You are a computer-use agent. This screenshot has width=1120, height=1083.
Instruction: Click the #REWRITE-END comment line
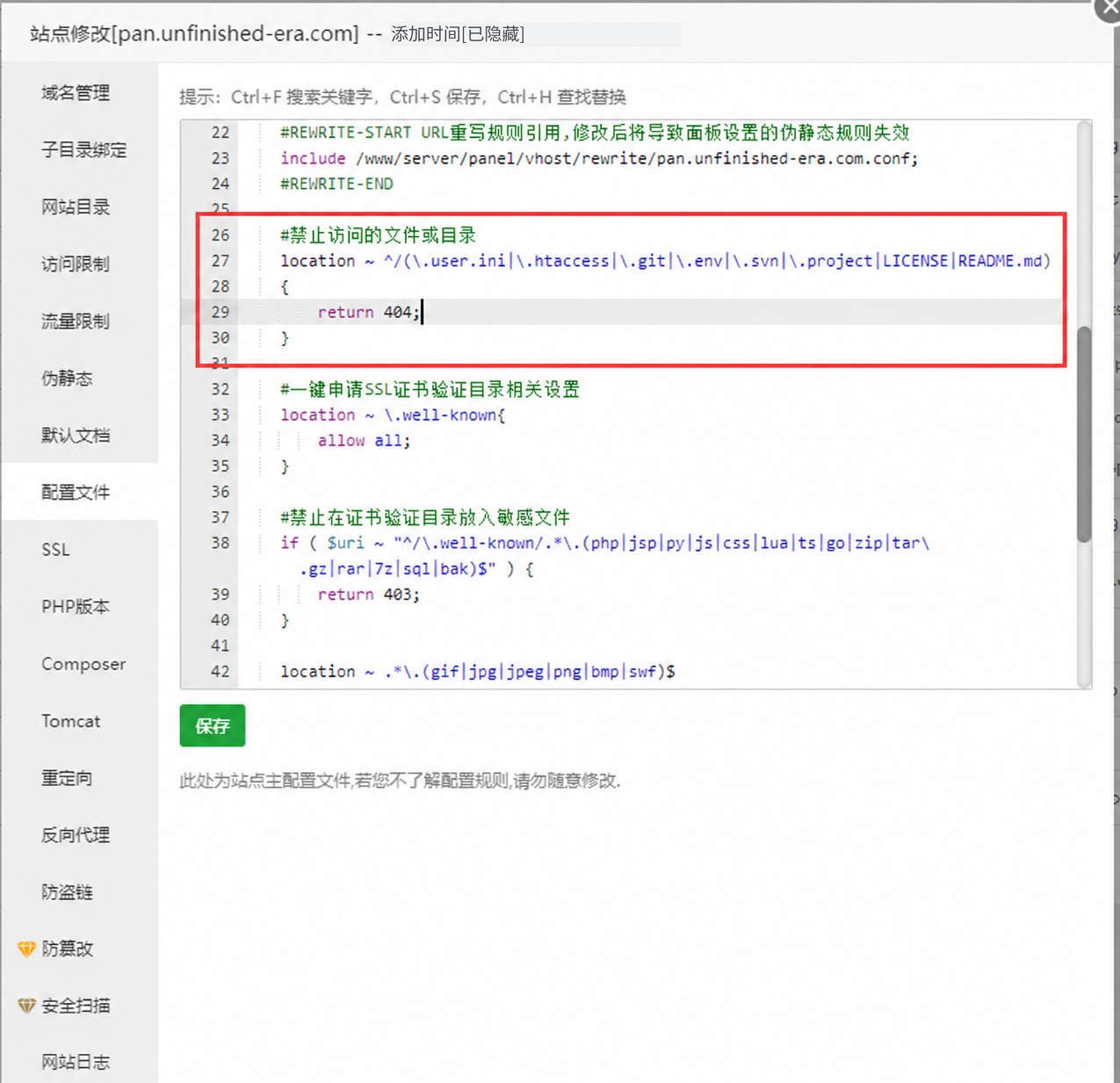336,184
